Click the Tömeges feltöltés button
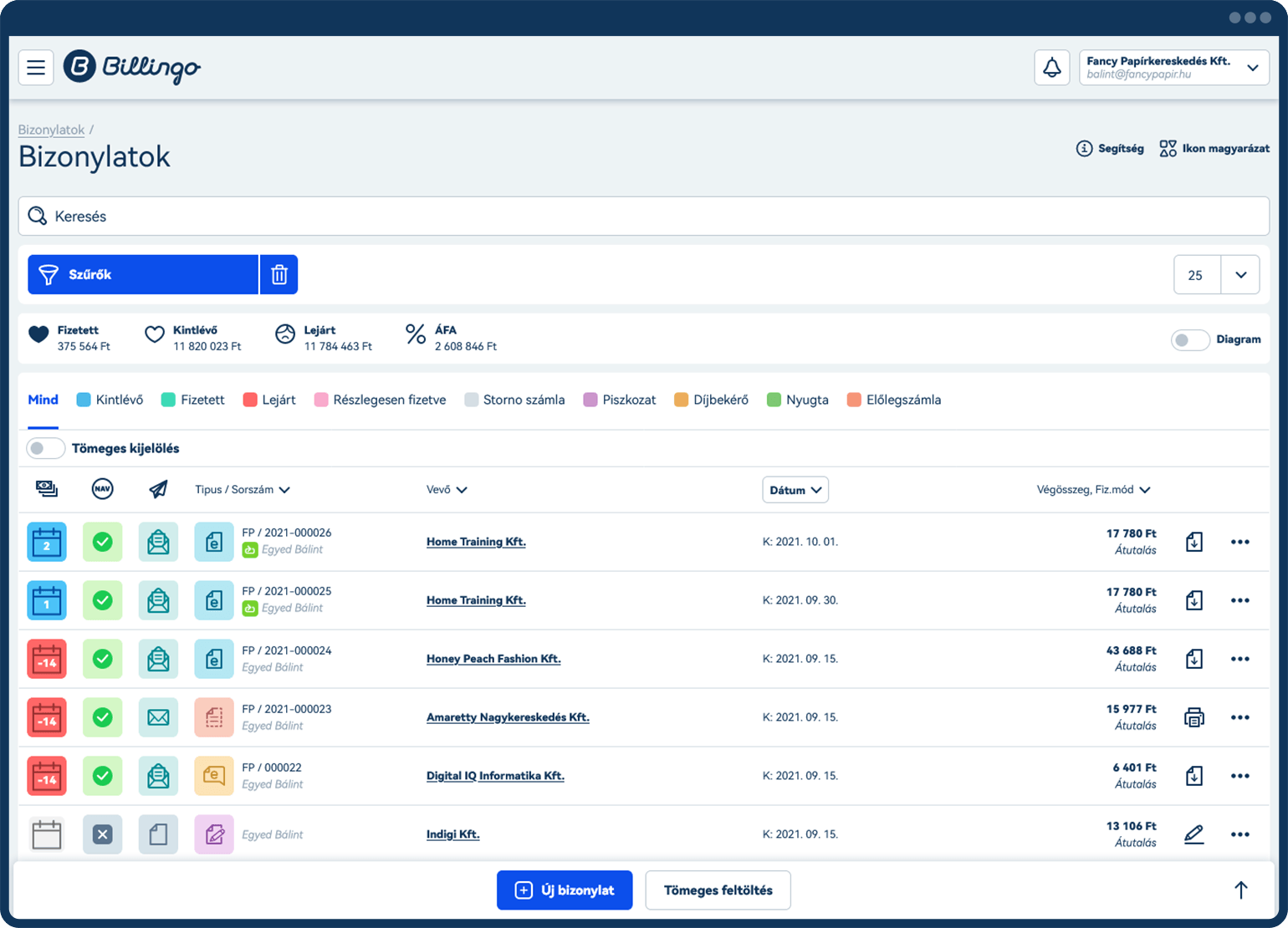Screen dimensions: 1288x928 coord(718,890)
